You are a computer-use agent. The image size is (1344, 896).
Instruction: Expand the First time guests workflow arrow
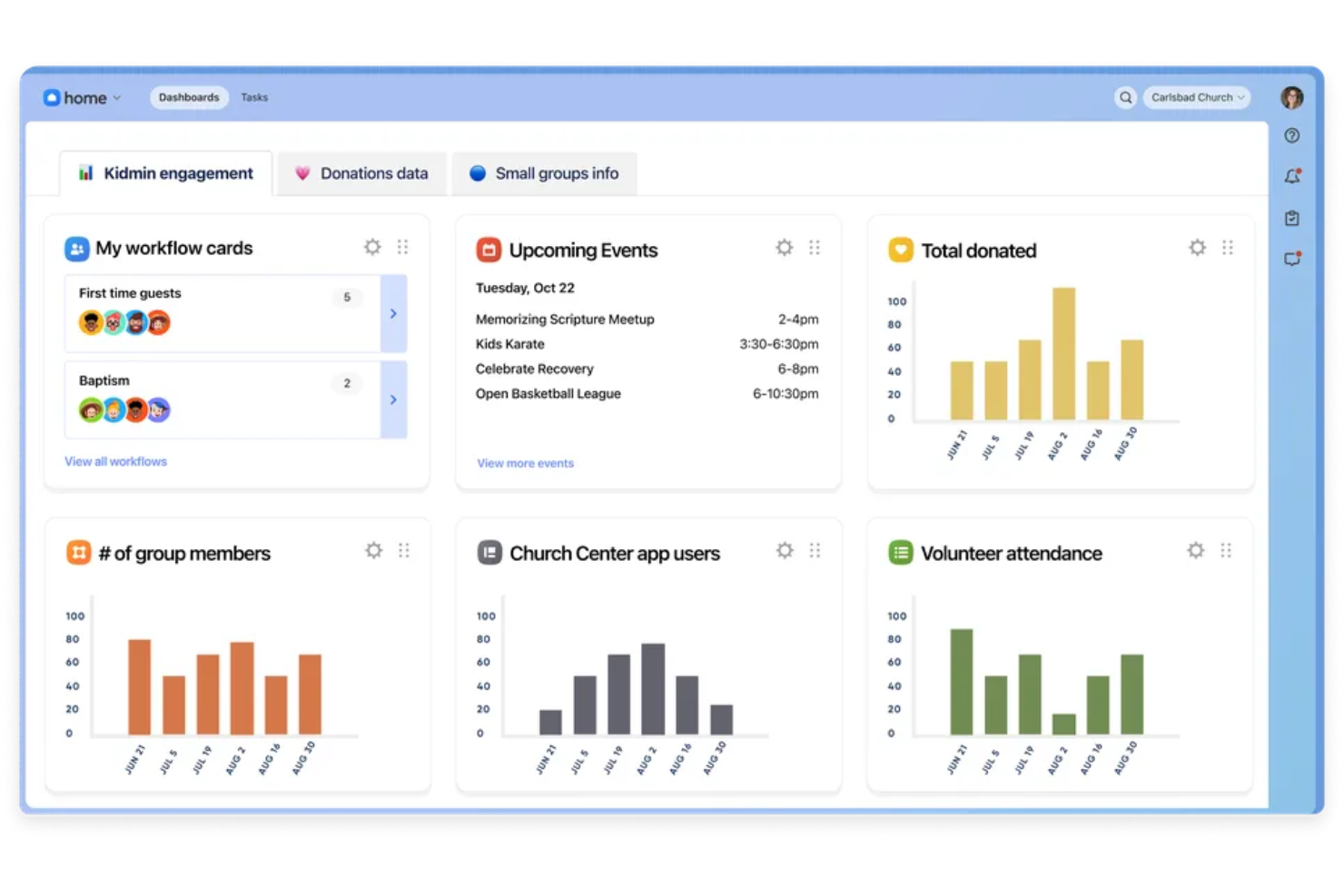[393, 313]
